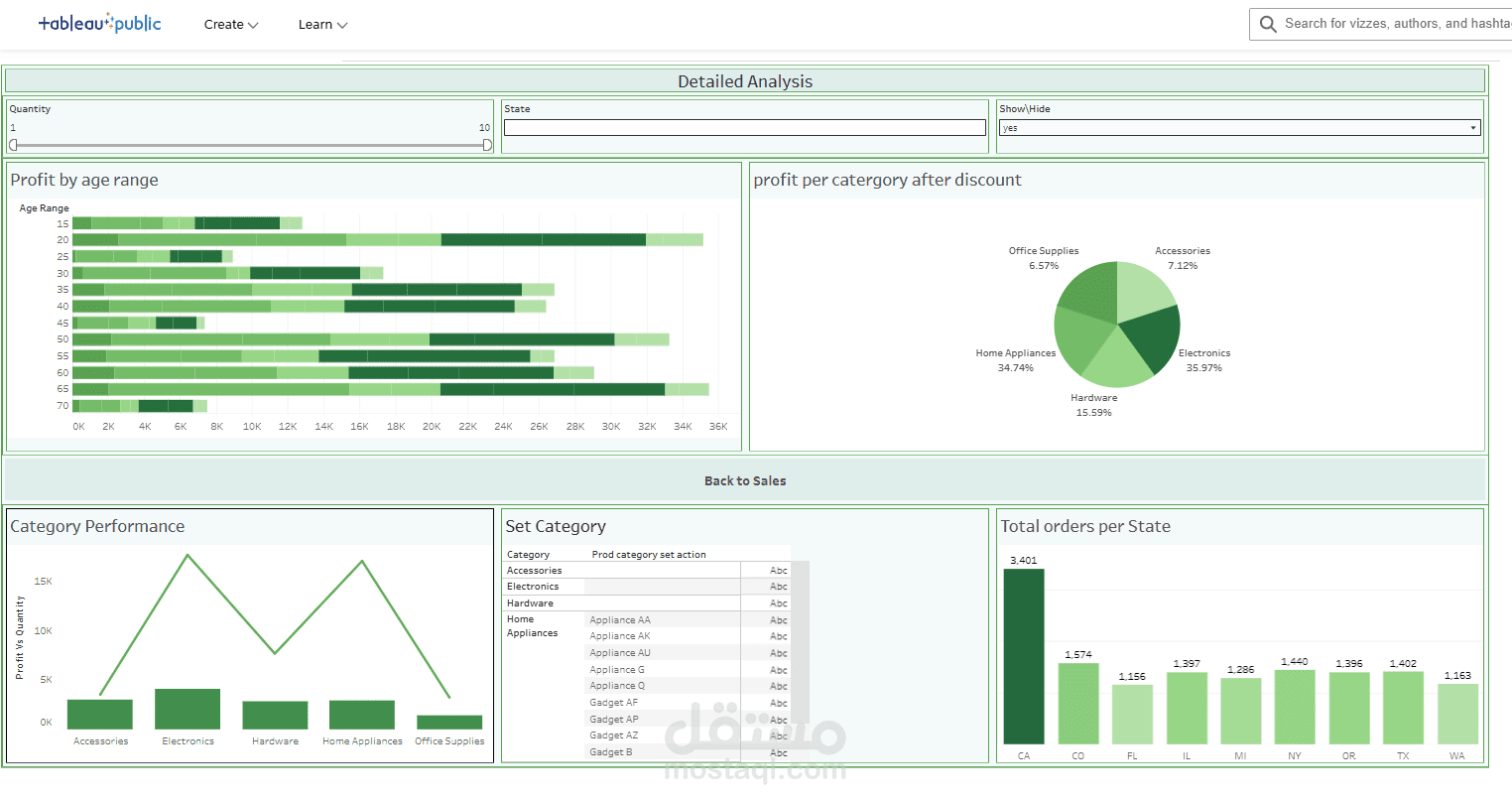Screen dimensions: 1512x801
Task: Click the 36K axis tick label
Action: [x=718, y=427]
